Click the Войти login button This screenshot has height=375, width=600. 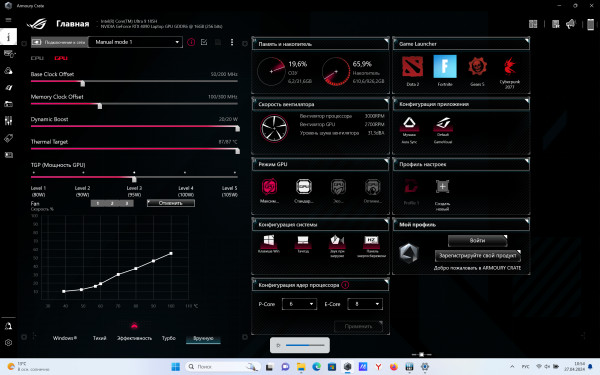coord(477,240)
